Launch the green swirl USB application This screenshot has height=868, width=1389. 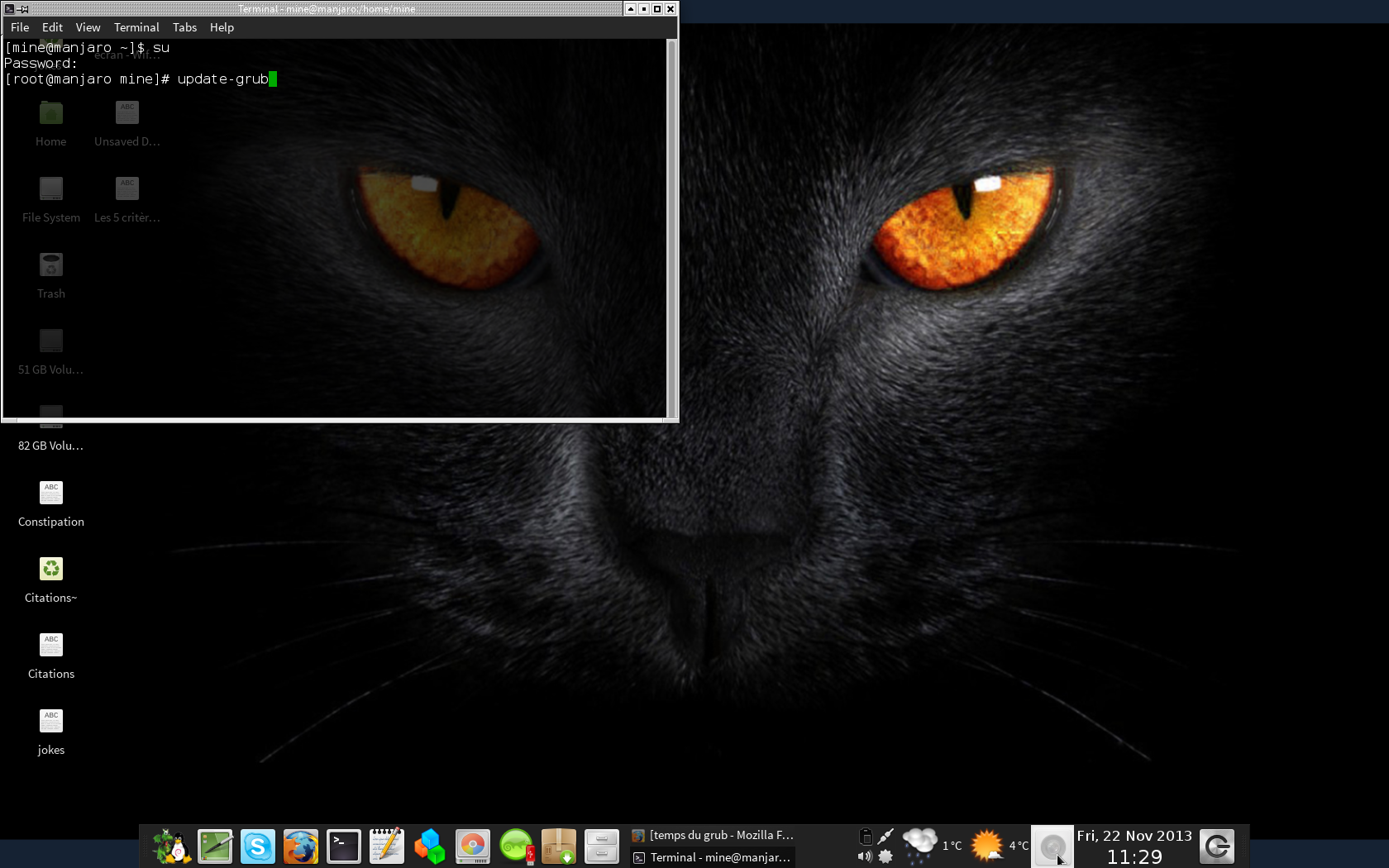pyautogui.click(x=517, y=847)
